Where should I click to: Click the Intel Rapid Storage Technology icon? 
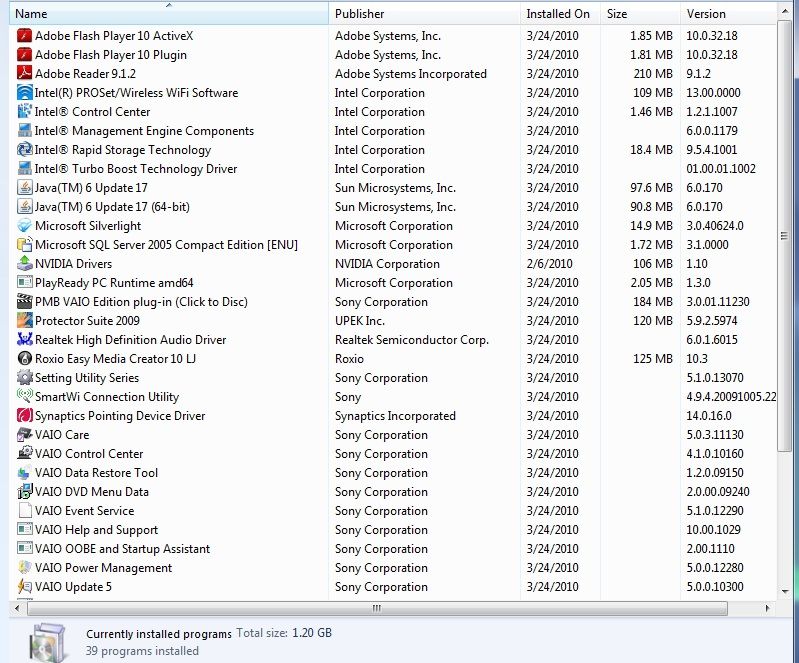pyautogui.click(x=24, y=150)
